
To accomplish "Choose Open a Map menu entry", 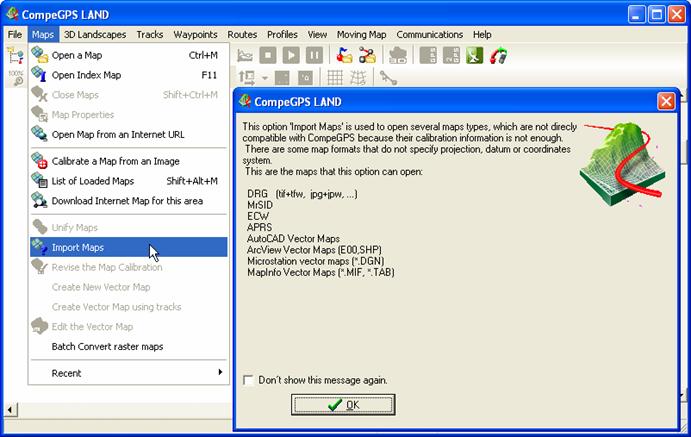I will (129, 55).
